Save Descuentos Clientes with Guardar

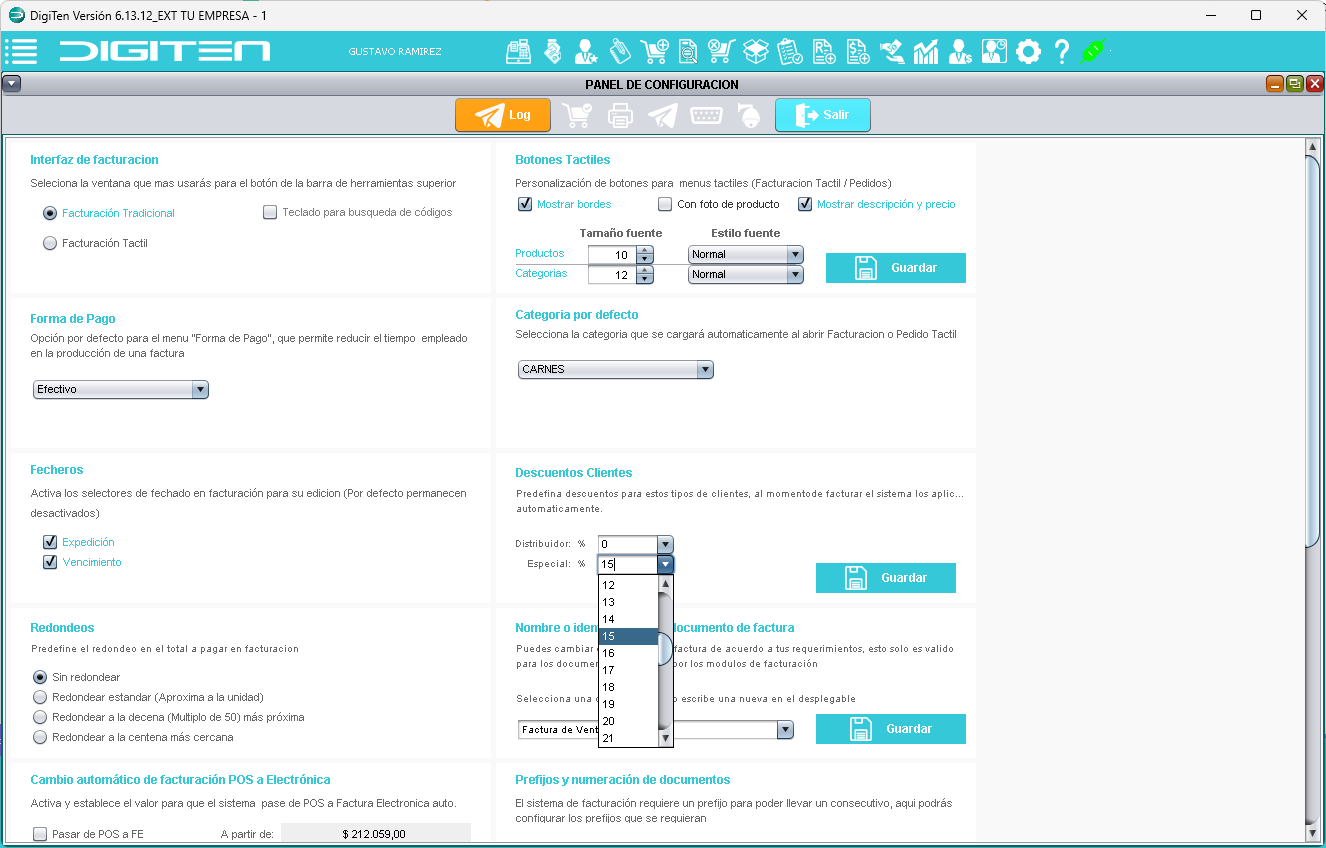(x=886, y=578)
